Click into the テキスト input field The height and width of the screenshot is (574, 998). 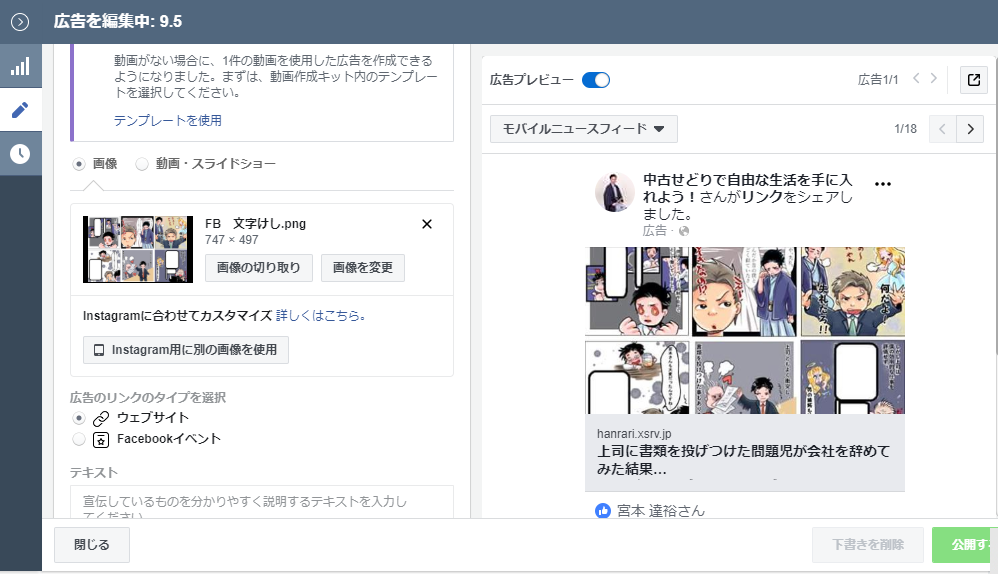pos(261,502)
